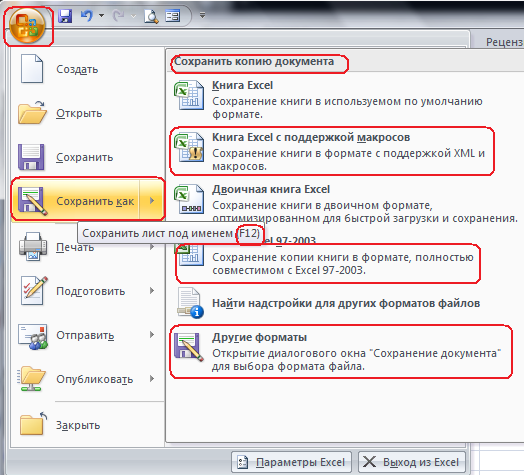Click the checklist pencil icon for Подготовить
The width and height of the screenshot is (524, 475).
click(x=33, y=290)
